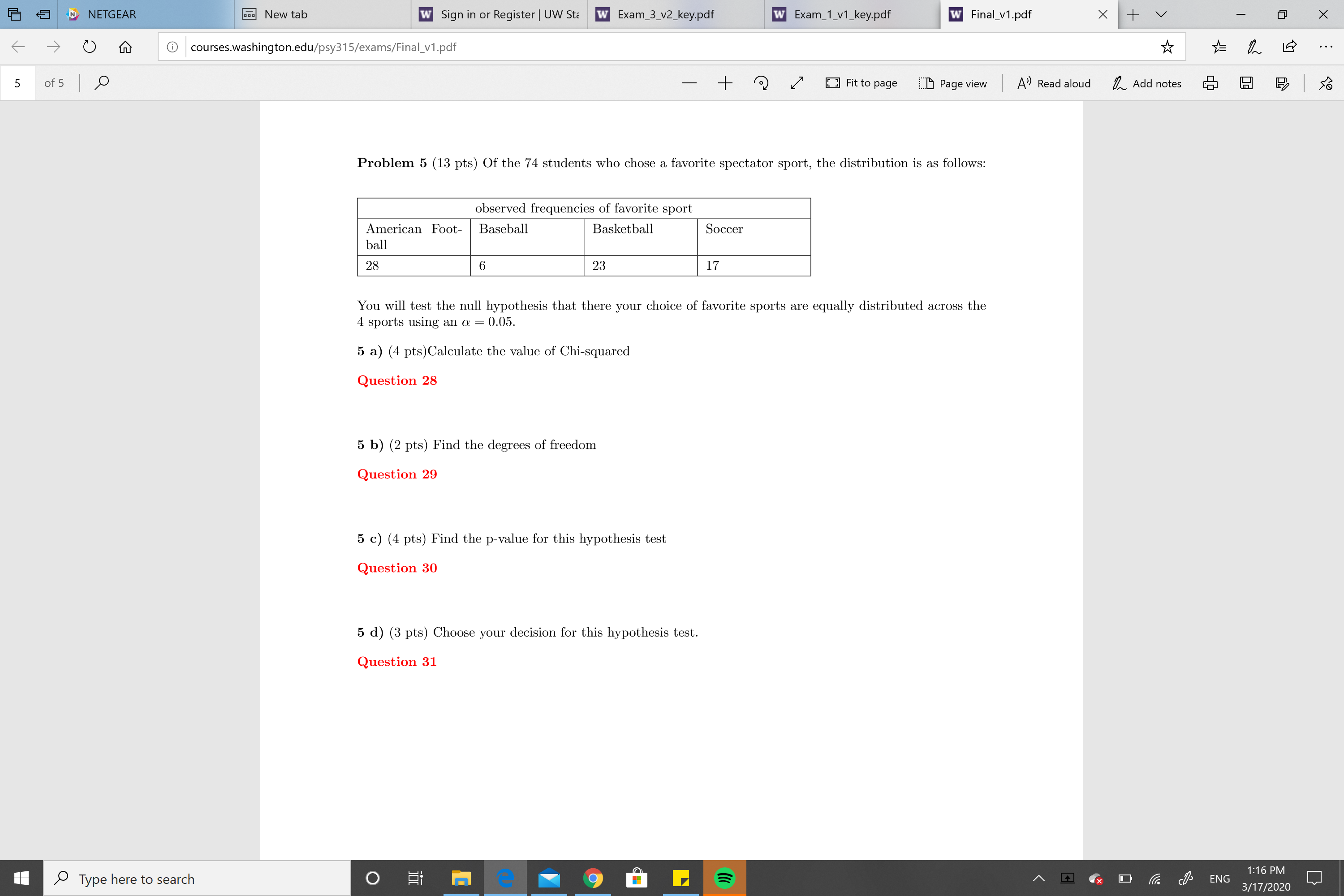
Task: Click the Question 28 link
Action: [396, 380]
